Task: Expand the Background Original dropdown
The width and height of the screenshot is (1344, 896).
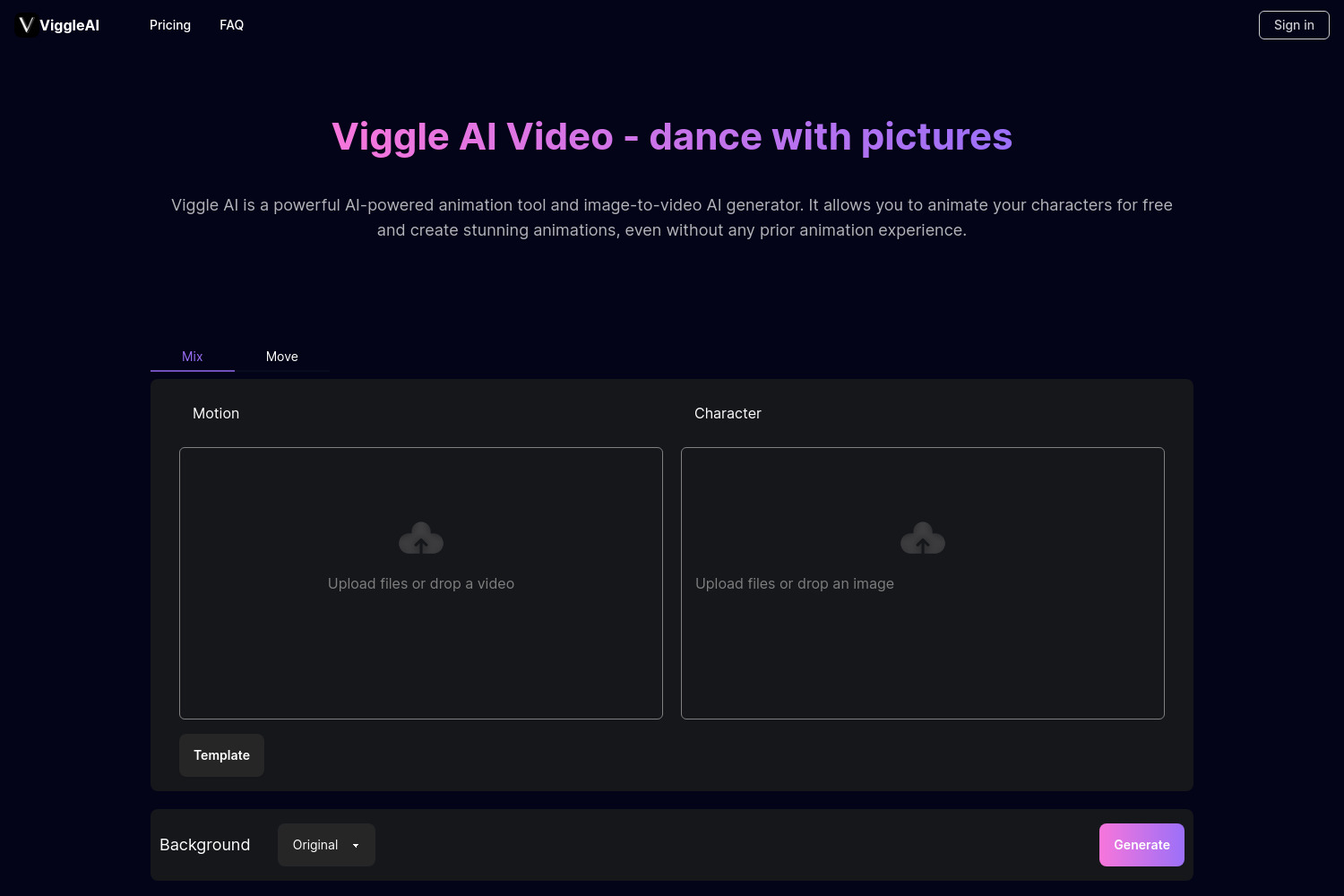Action: 326,845
